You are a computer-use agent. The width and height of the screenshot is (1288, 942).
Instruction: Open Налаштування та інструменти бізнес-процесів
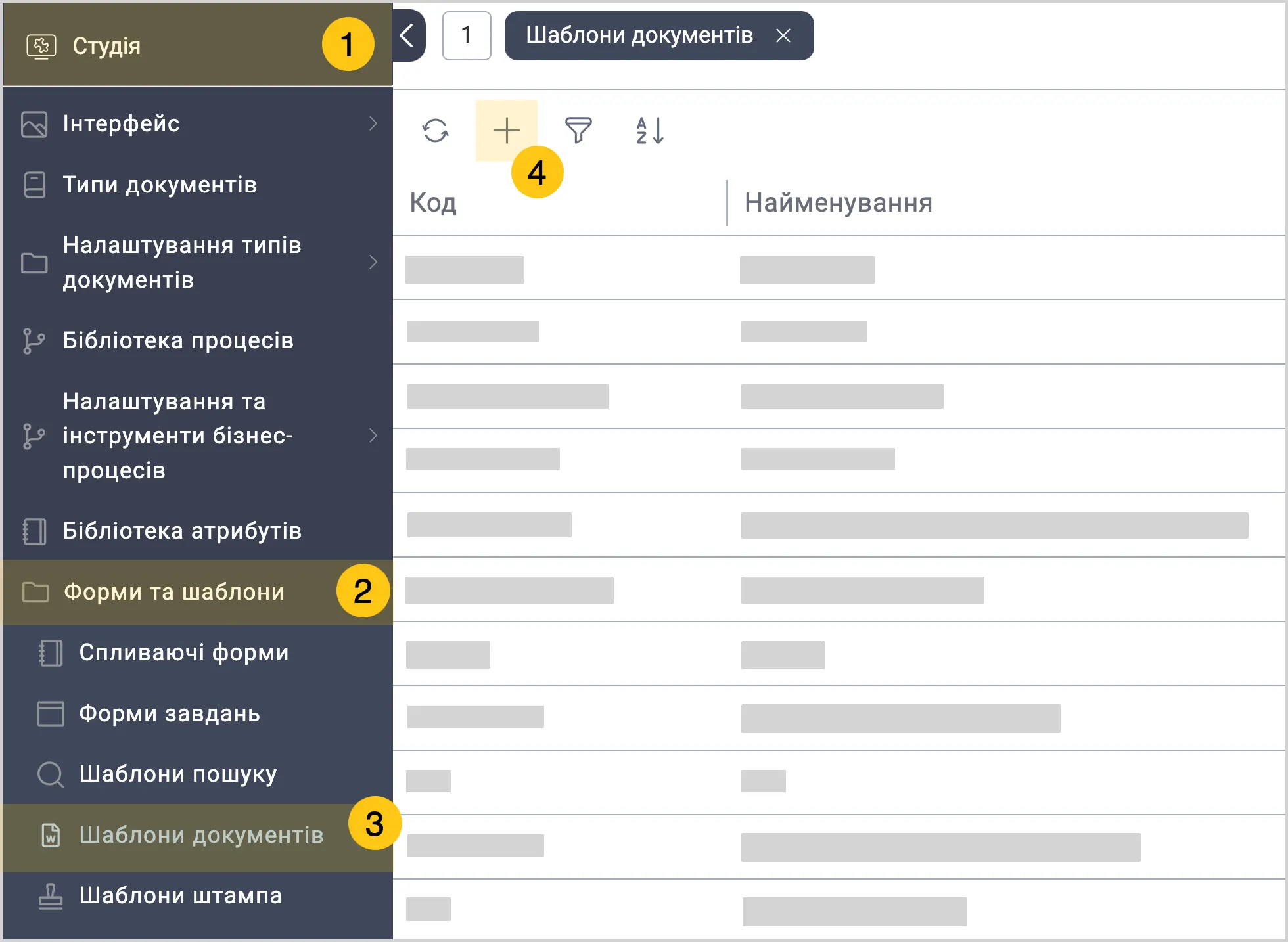[197, 436]
